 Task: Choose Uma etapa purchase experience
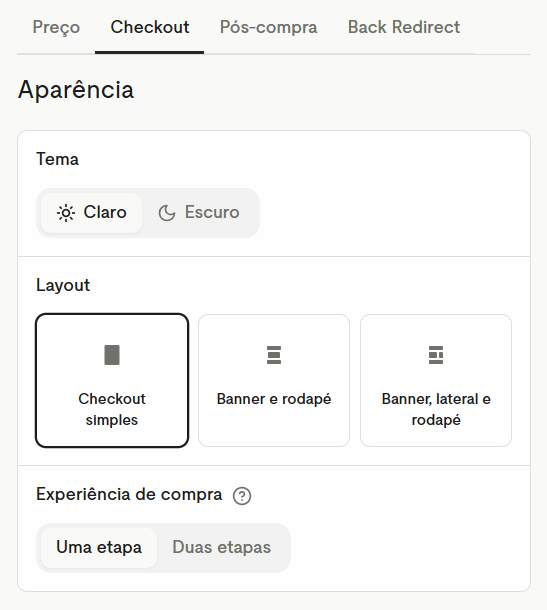(x=99, y=548)
